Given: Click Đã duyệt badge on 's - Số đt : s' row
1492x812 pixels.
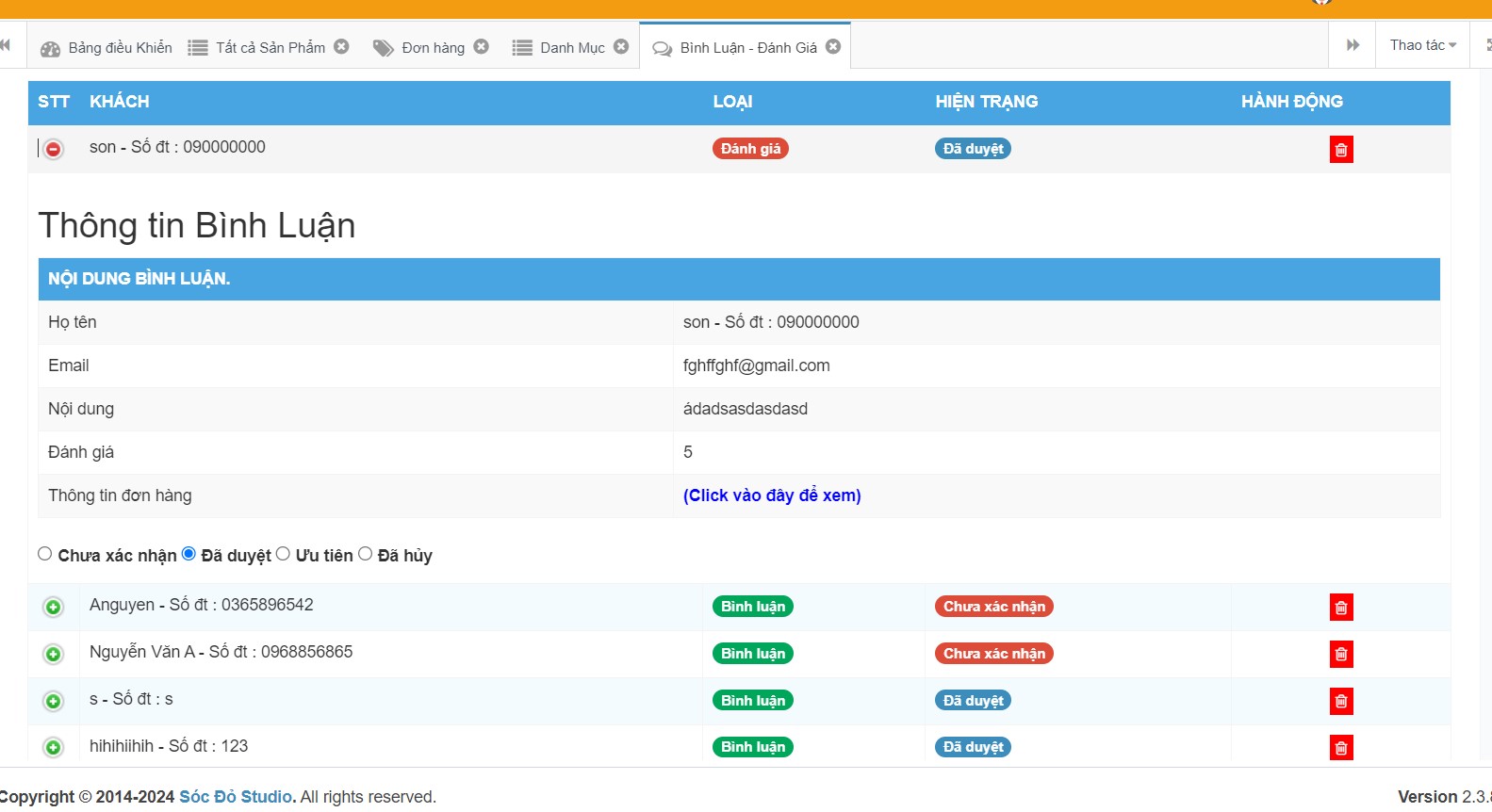Looking at the screenshot, I should (x=973, y=701).
